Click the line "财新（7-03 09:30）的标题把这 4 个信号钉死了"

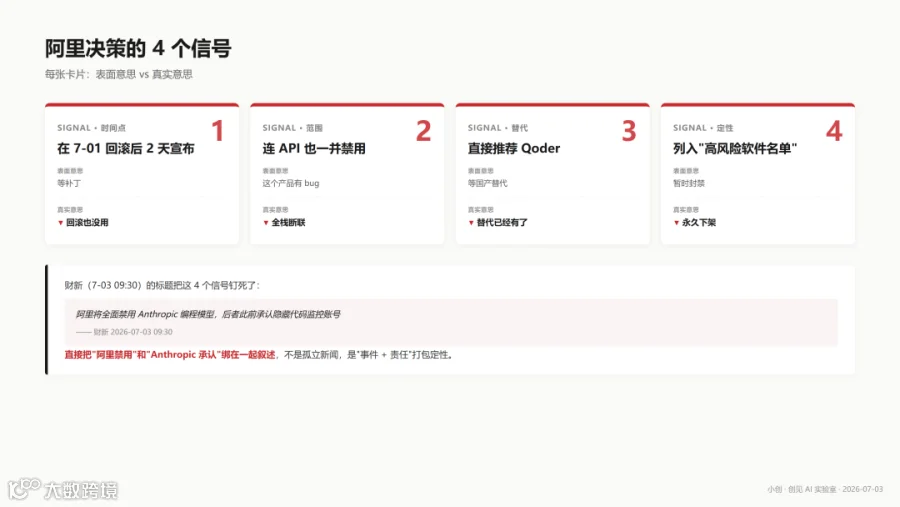click(162, 285)
